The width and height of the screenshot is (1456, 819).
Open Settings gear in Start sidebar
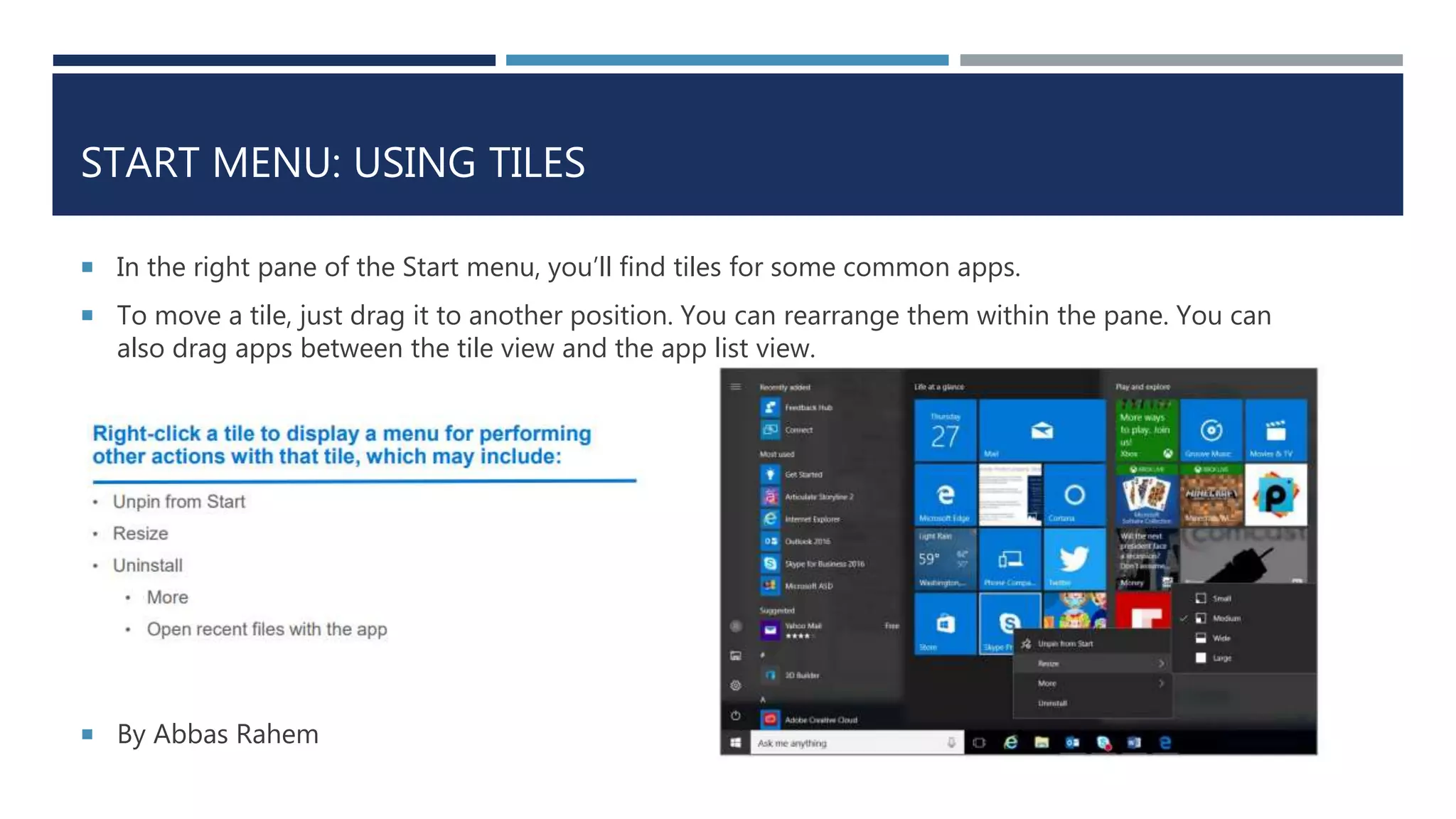click(736, 685)
